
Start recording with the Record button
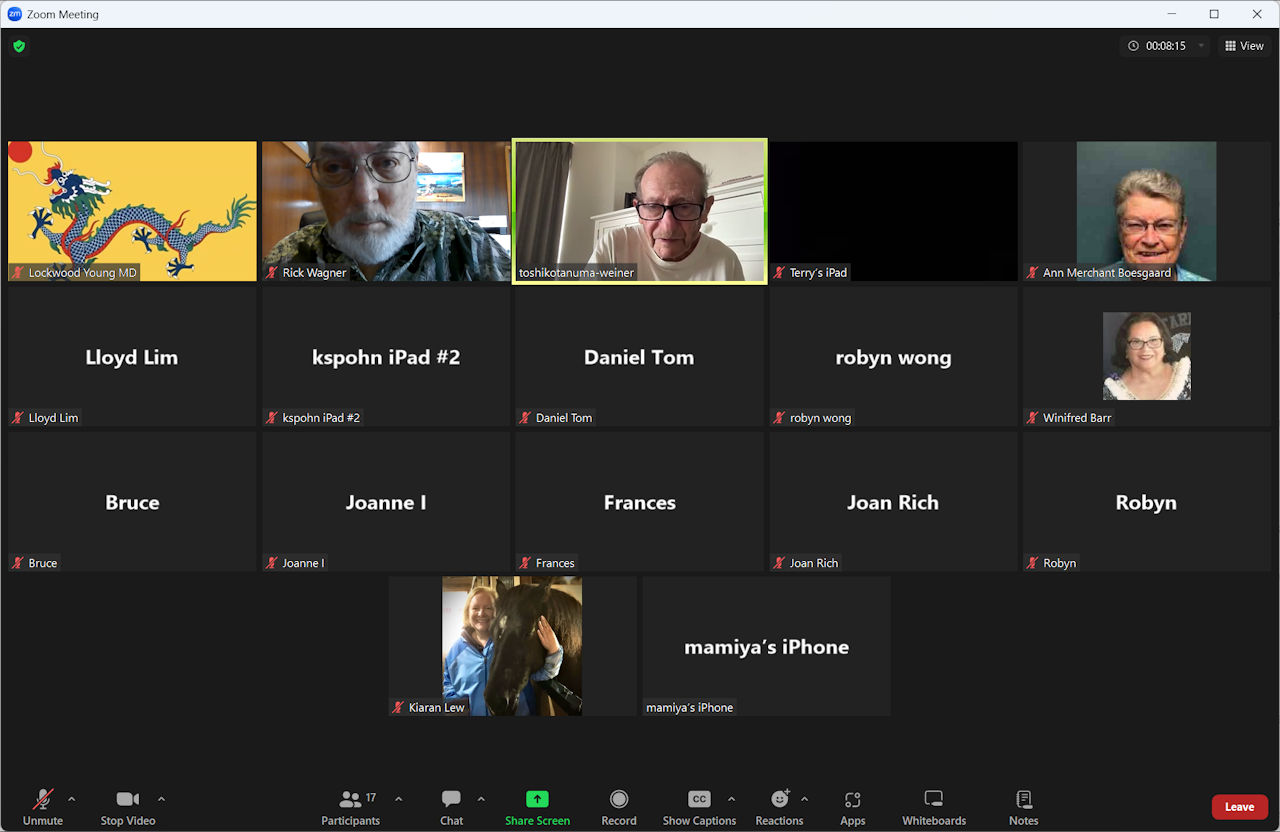pyautogui.click(x=619, y=807)
